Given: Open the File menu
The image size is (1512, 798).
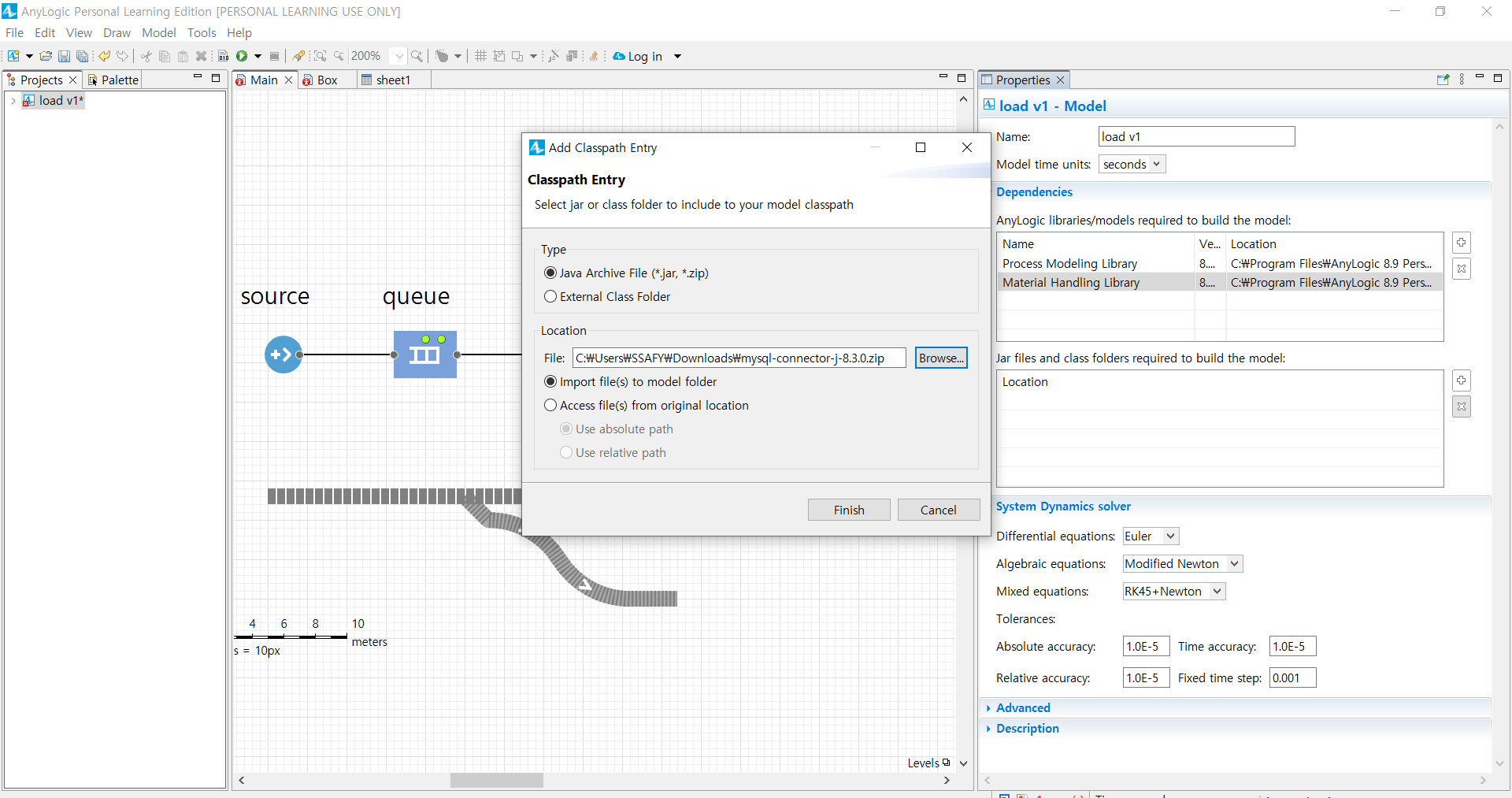Looking at the screenshot, I should point(14,32).
